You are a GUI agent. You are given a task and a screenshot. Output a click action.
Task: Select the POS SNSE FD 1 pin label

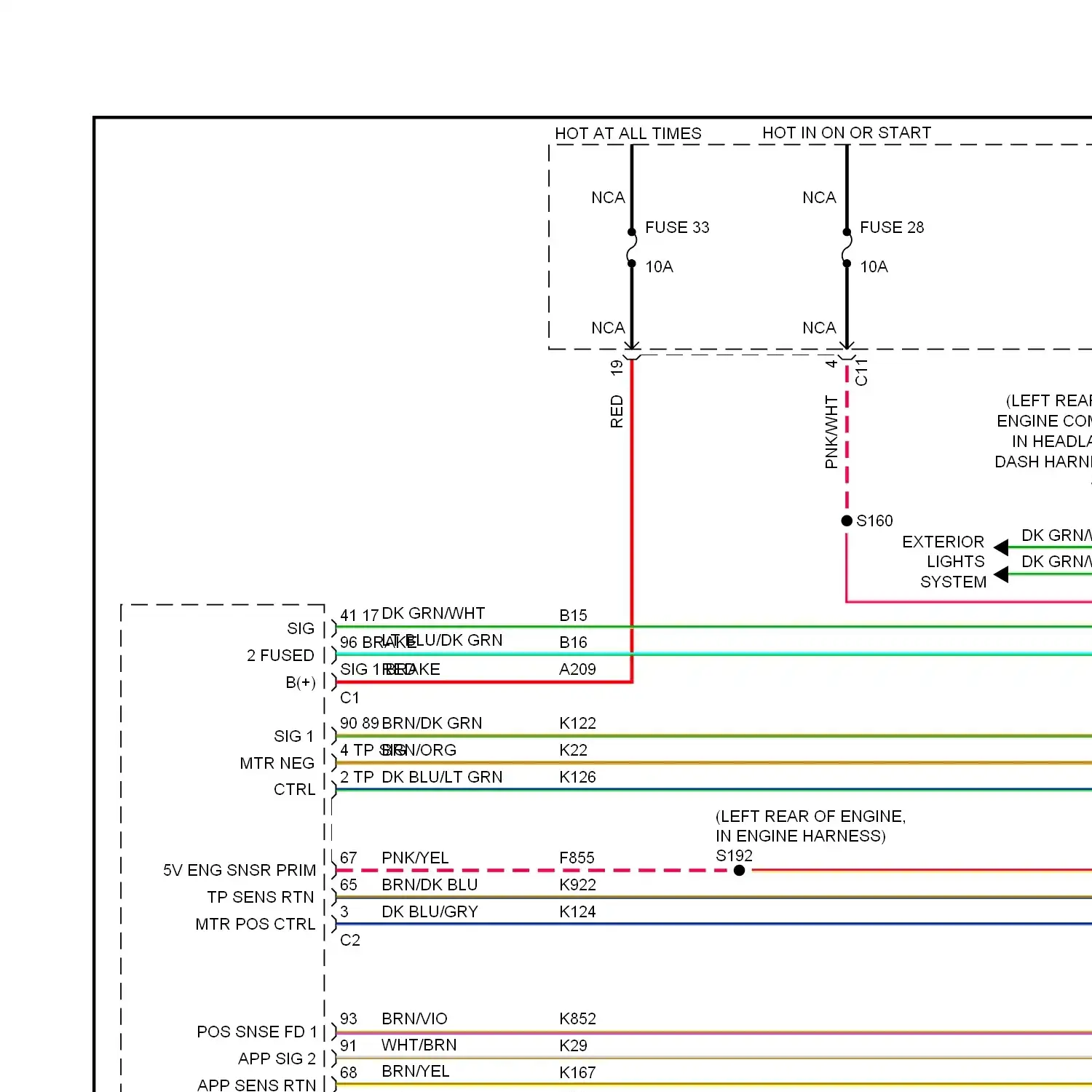click(x=257, y=1032)
